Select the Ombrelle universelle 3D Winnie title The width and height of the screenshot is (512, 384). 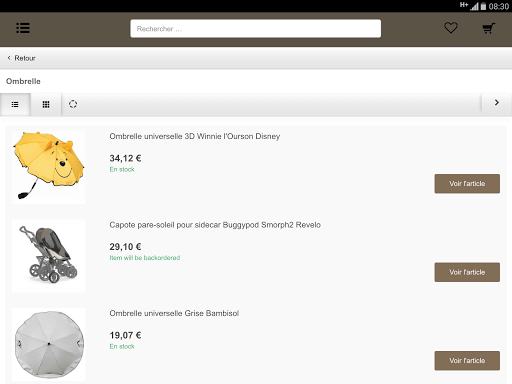pos(195,136)
